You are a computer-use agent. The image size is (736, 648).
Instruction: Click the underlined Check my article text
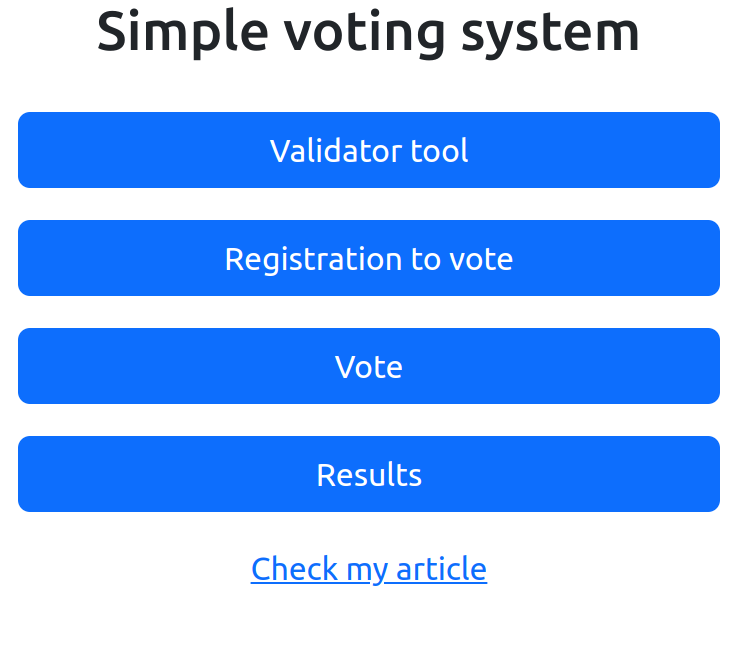pos(368,568)
